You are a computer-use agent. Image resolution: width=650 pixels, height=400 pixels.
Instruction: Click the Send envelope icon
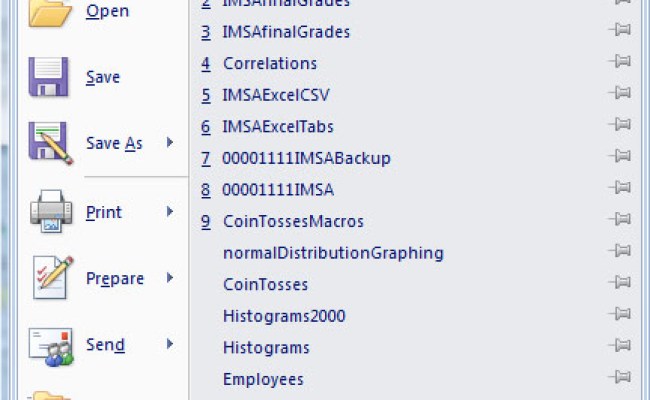click(x=51, y=347)
